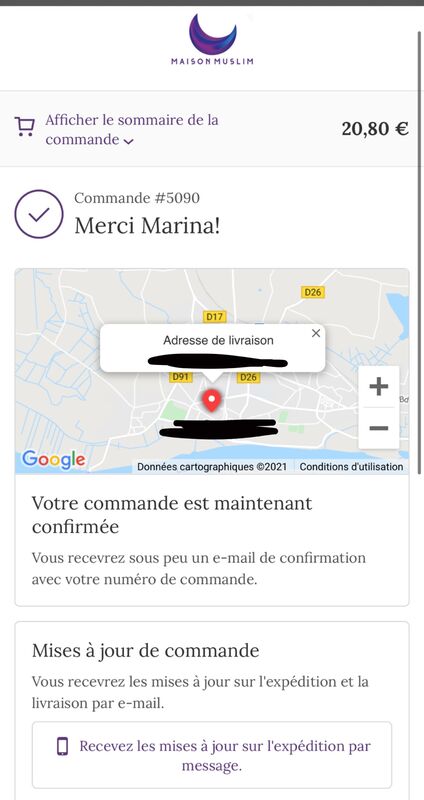Open the Google logo on the map
The height and width of the screenshot is (800, 424).
click(x=54, y=460)
